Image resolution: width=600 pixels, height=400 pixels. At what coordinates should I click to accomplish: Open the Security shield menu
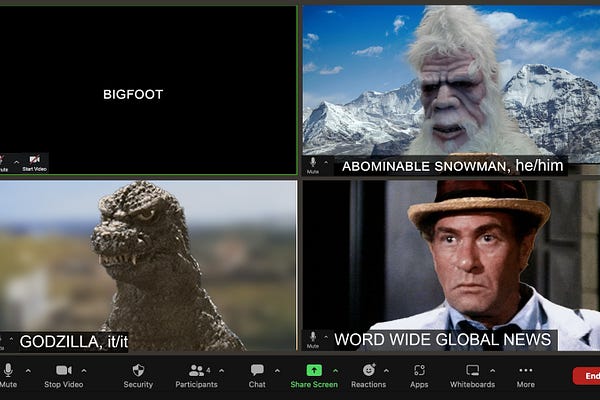138,376
